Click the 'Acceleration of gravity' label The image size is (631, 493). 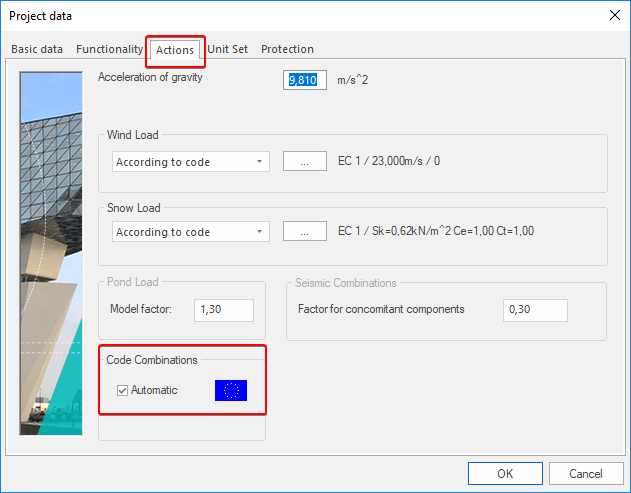click(x=150, y=77)
